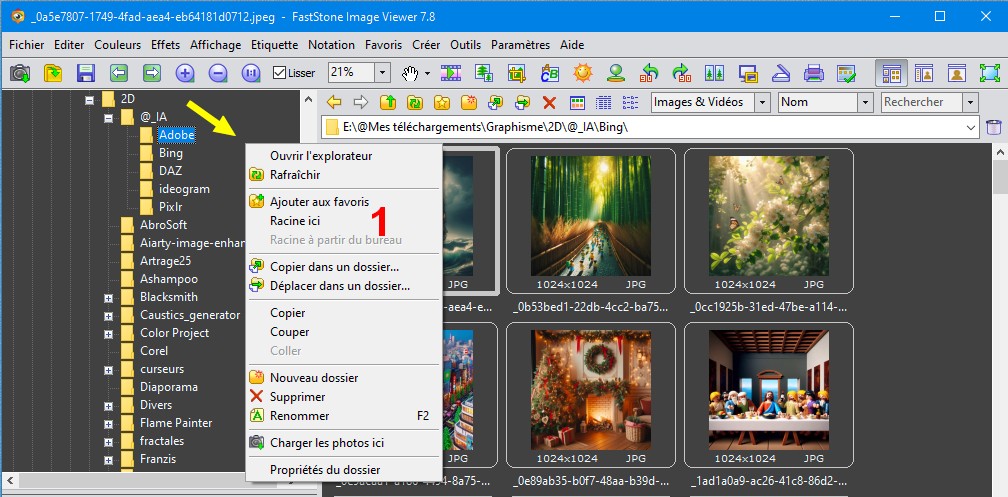Click the blue floppy save icon
This screenshot has height=497, width=1008.
pyautogui.click(x=86, y=73)
